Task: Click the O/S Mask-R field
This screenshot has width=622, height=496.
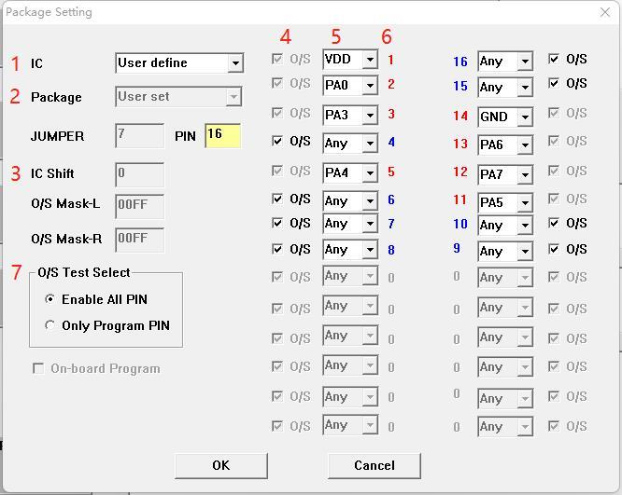Action: click(140, 240)
